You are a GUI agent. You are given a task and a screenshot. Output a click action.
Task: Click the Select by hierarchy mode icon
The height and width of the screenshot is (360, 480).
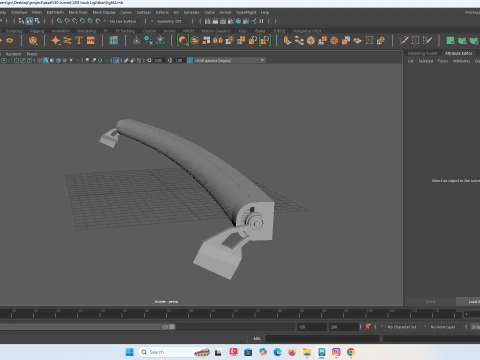pos(21,21)
